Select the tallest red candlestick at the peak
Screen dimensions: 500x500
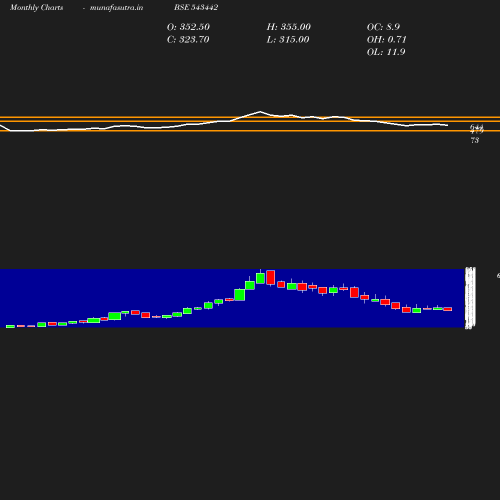(x=271, y=277)
